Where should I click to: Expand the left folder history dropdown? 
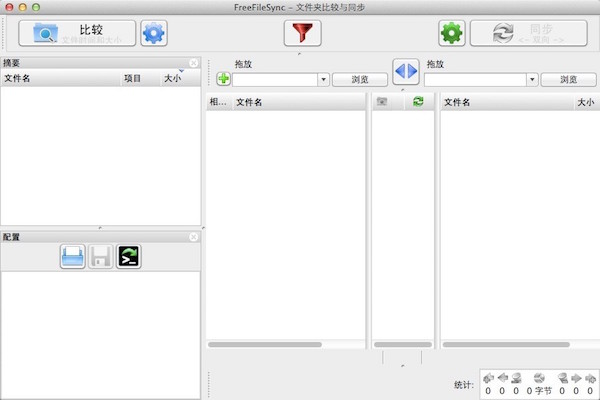(323, 80)
